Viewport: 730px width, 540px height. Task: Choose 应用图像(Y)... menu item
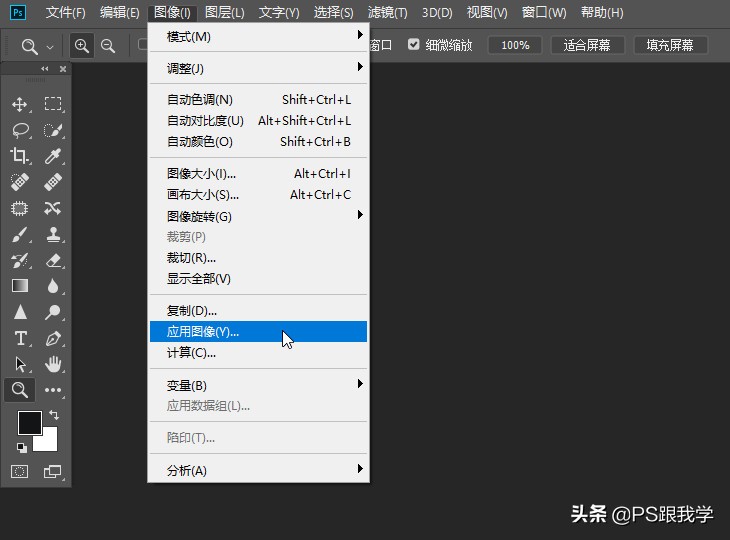(x=258, y=331)
